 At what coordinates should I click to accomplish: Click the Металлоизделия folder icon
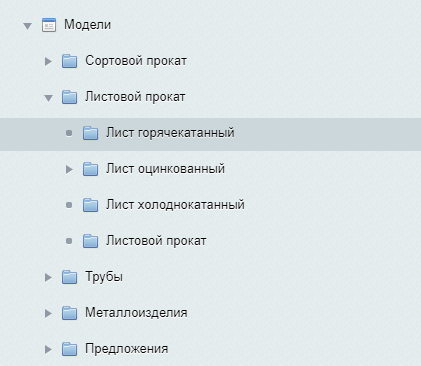(69, 313)
